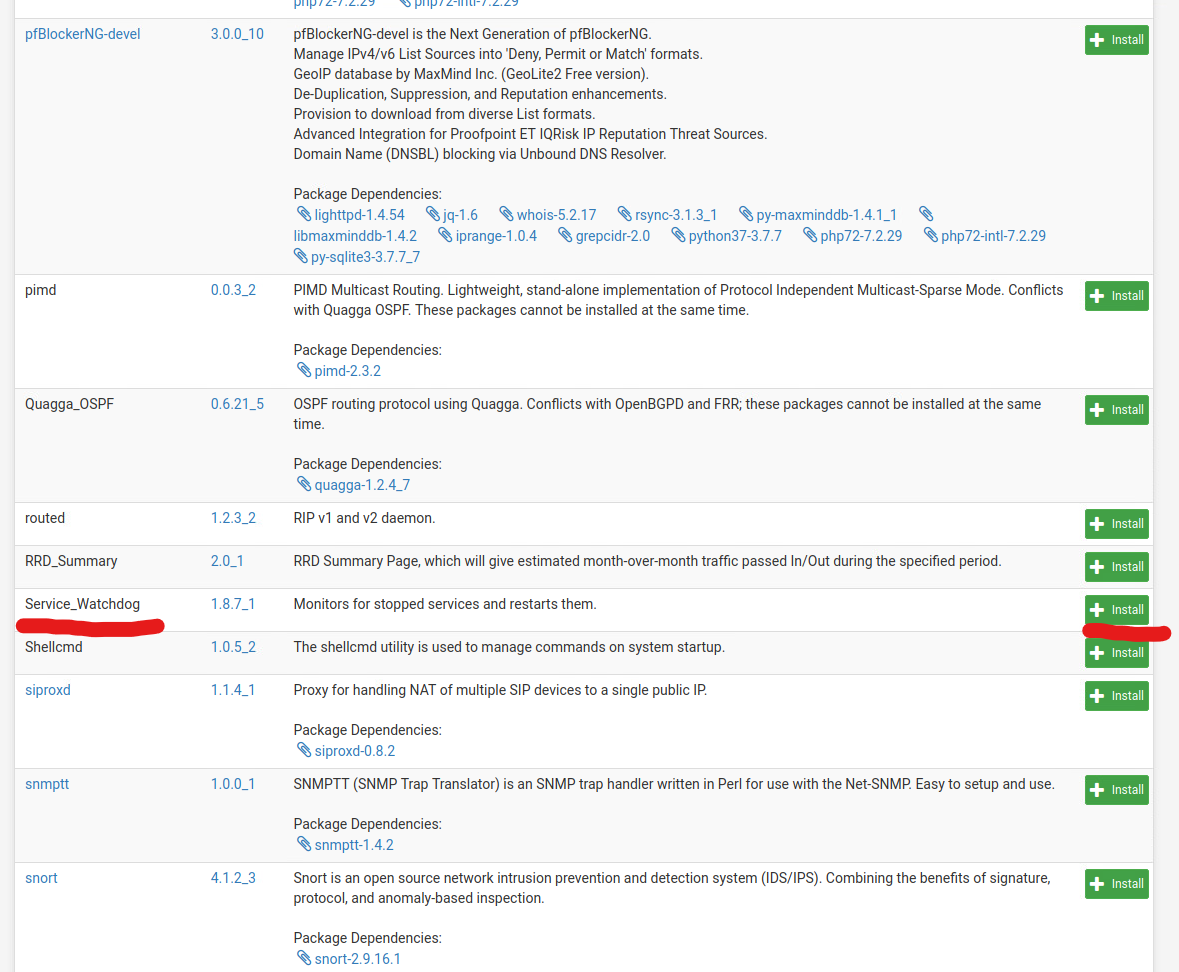Screen dimensions: 1179x972
Task: Click the paperclip icon before iprange-1.0.4
Action: 445,236
